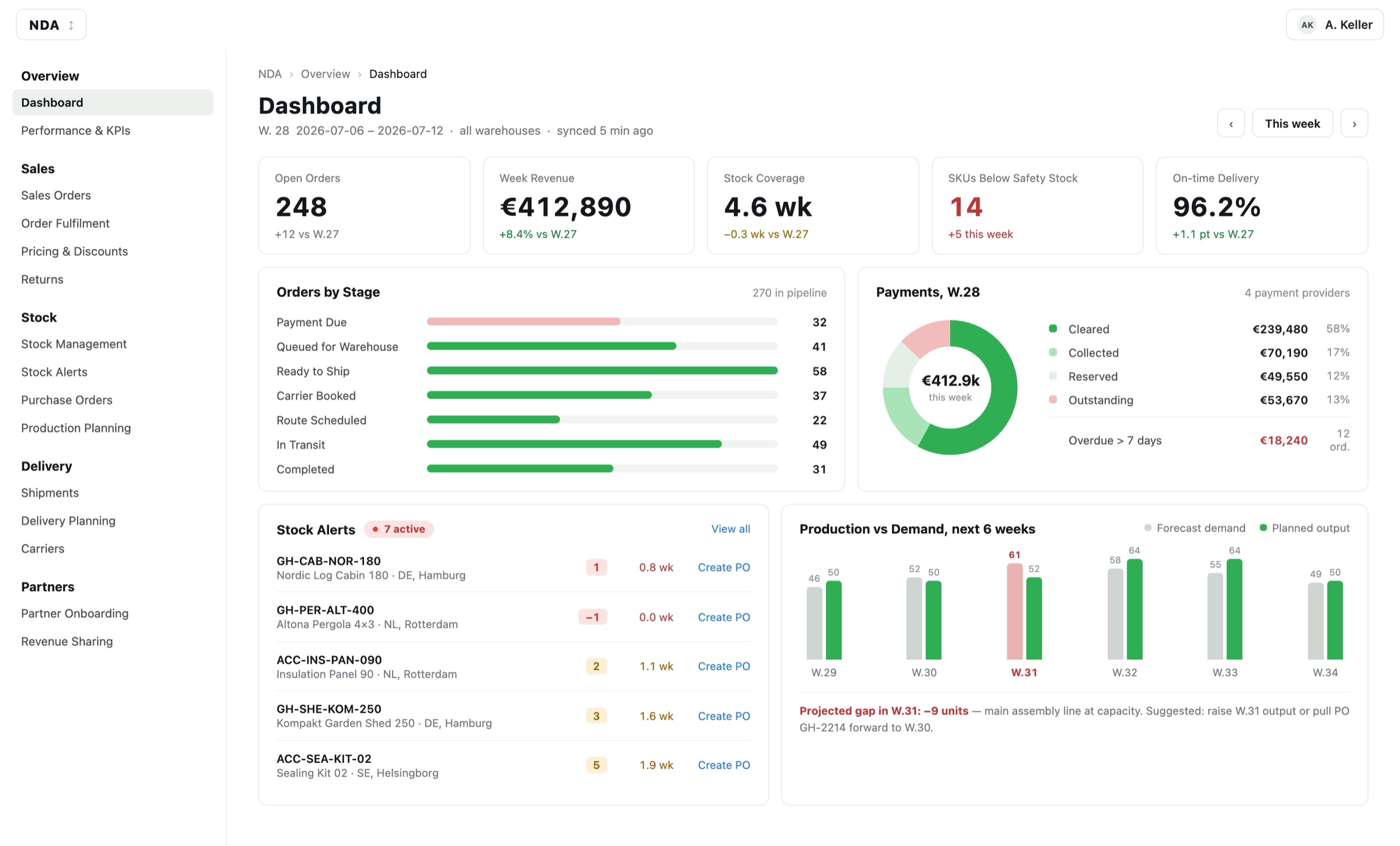Select the Stock Coverage card
This screenshot has height=846, width=1400.
(813, 205)
